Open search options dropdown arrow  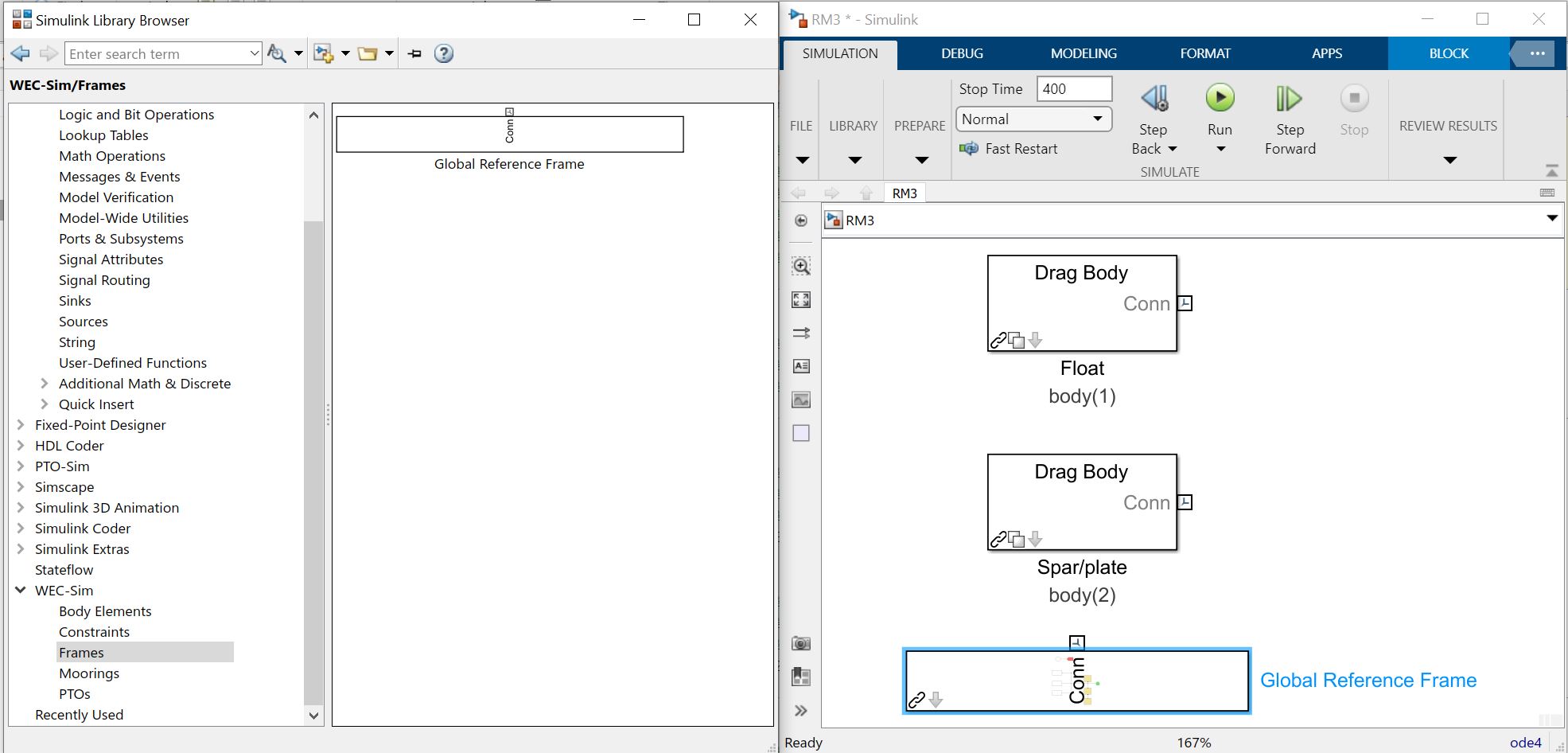click(298, 53)
